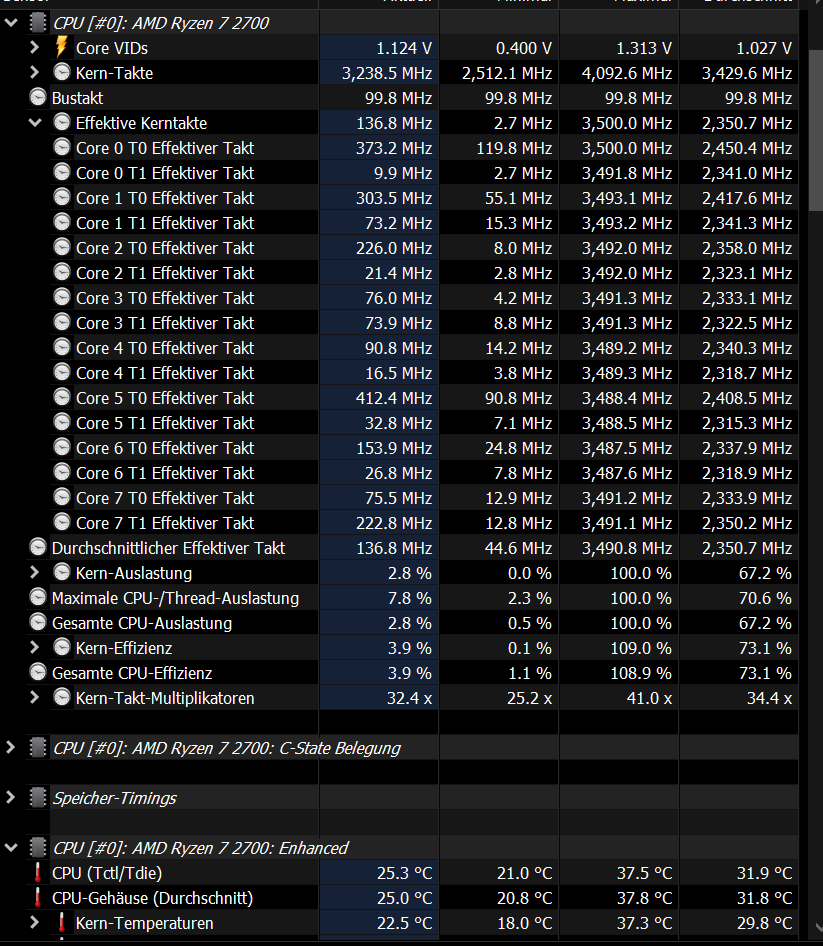This screenshot has width=823, height=946.
Task: Click the average value 70.6 %
Action: (x=766, y=598)
